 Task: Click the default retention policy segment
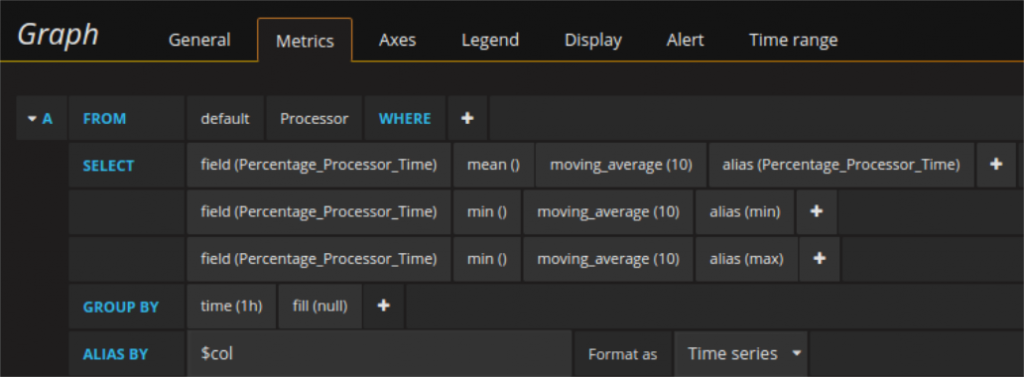(x=225, y=118)
